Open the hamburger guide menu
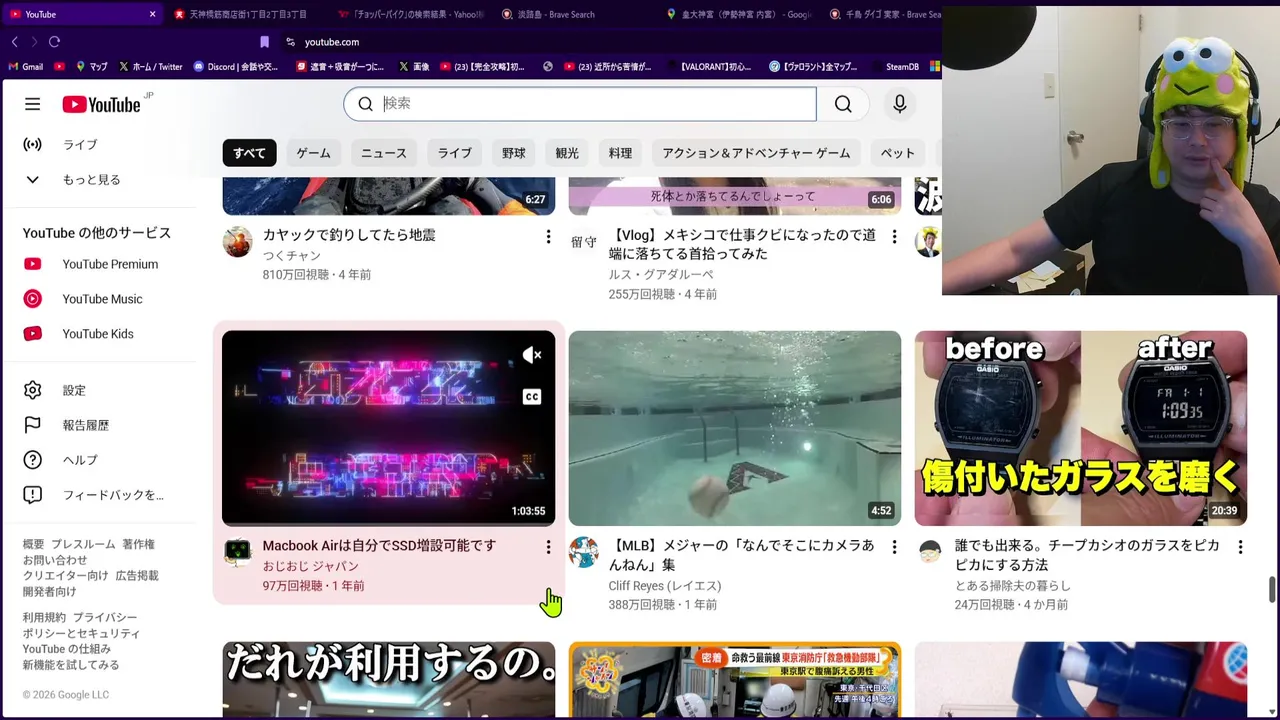The height and width of the screenshot is (720, 1280). coord(32,104)
